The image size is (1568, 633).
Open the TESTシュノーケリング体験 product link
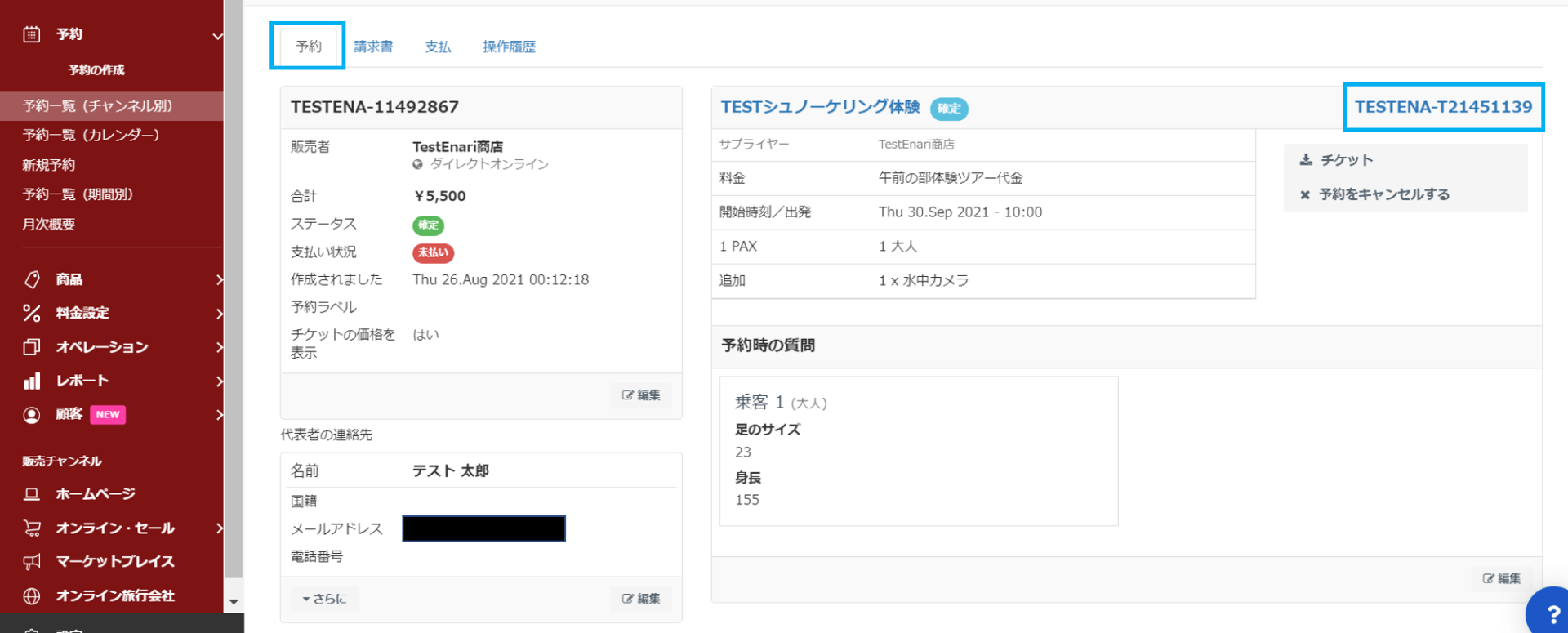[820, 107]
